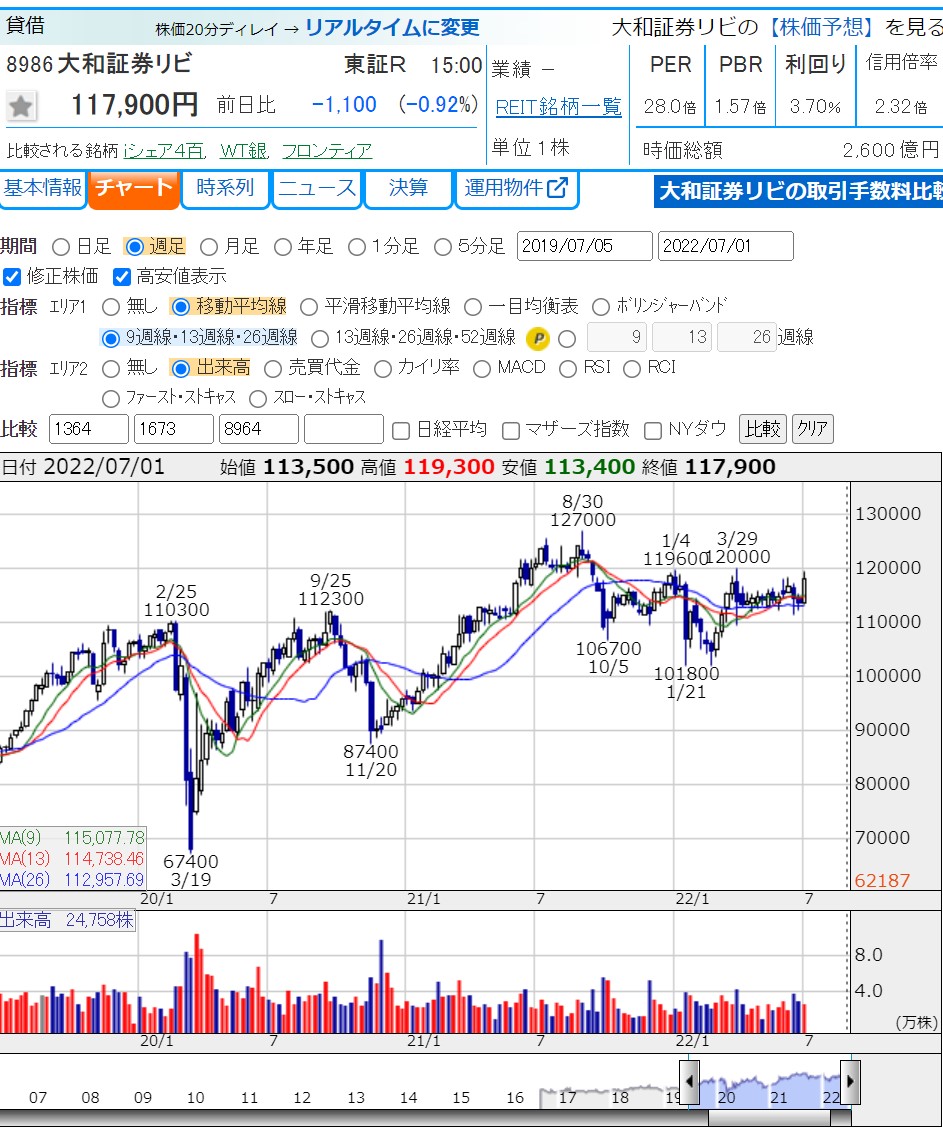The width and height of the screenshot is (943, 1135).
Task: Click the リアルタイムに変更 link
Action: coord(392,28)
